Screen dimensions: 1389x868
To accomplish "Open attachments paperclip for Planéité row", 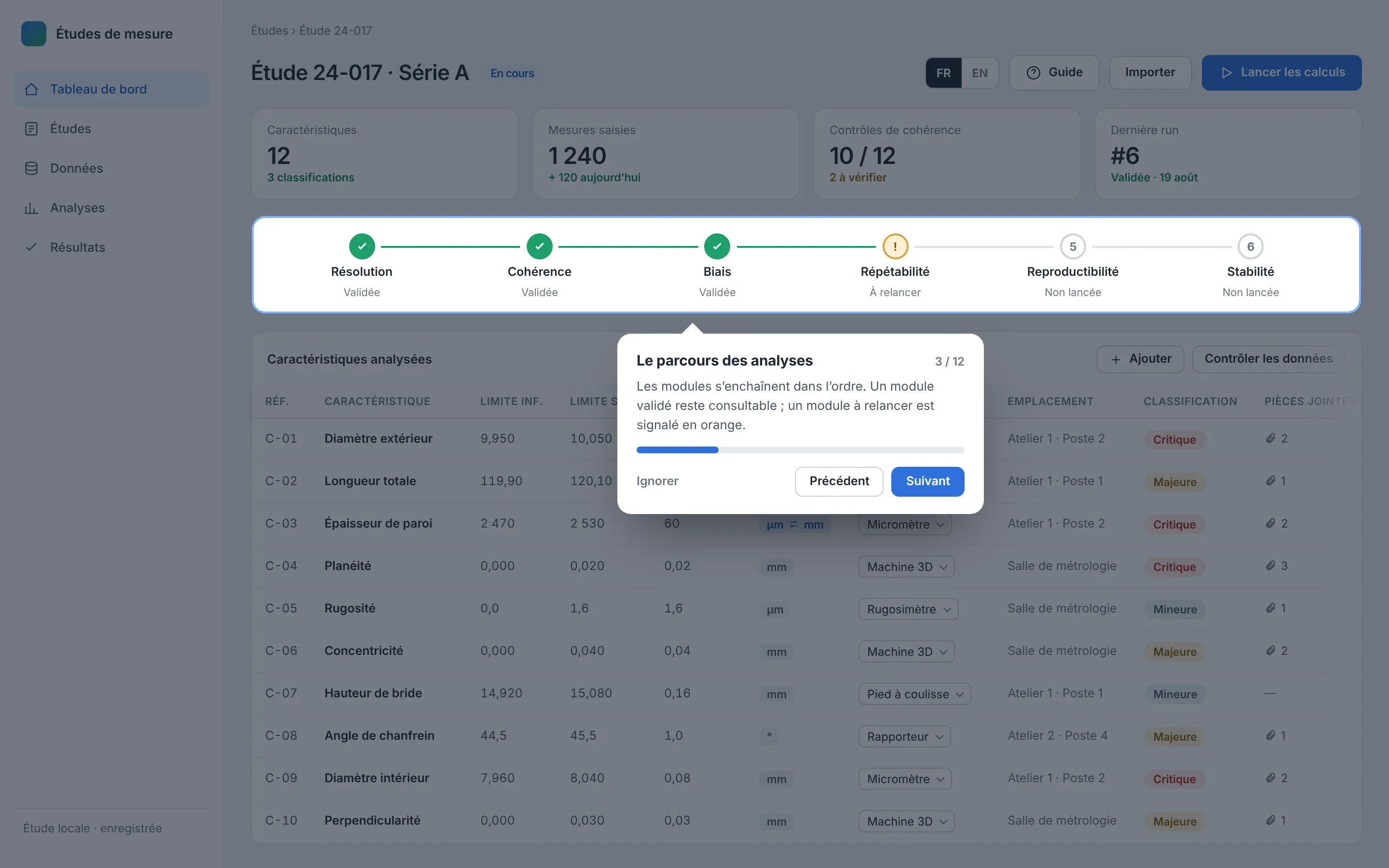I will (1271, 566).
